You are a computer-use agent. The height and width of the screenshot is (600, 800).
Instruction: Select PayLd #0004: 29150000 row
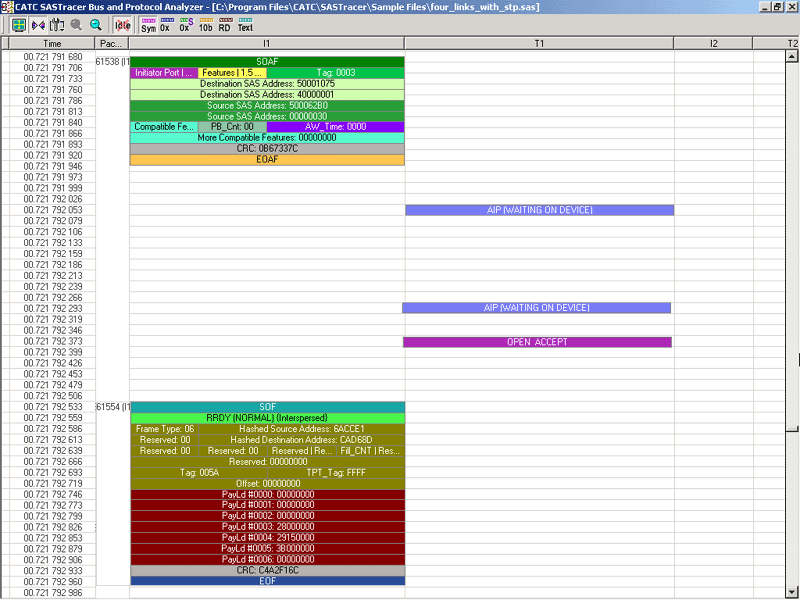[x=268, y=538]
